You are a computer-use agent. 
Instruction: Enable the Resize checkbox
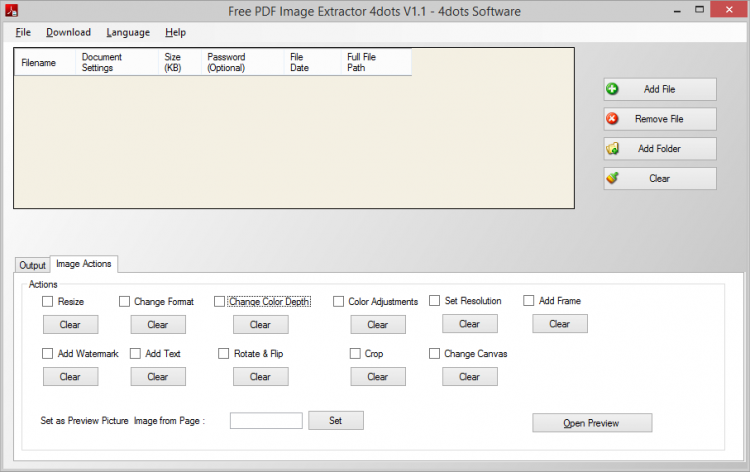[x=47, y=301]
